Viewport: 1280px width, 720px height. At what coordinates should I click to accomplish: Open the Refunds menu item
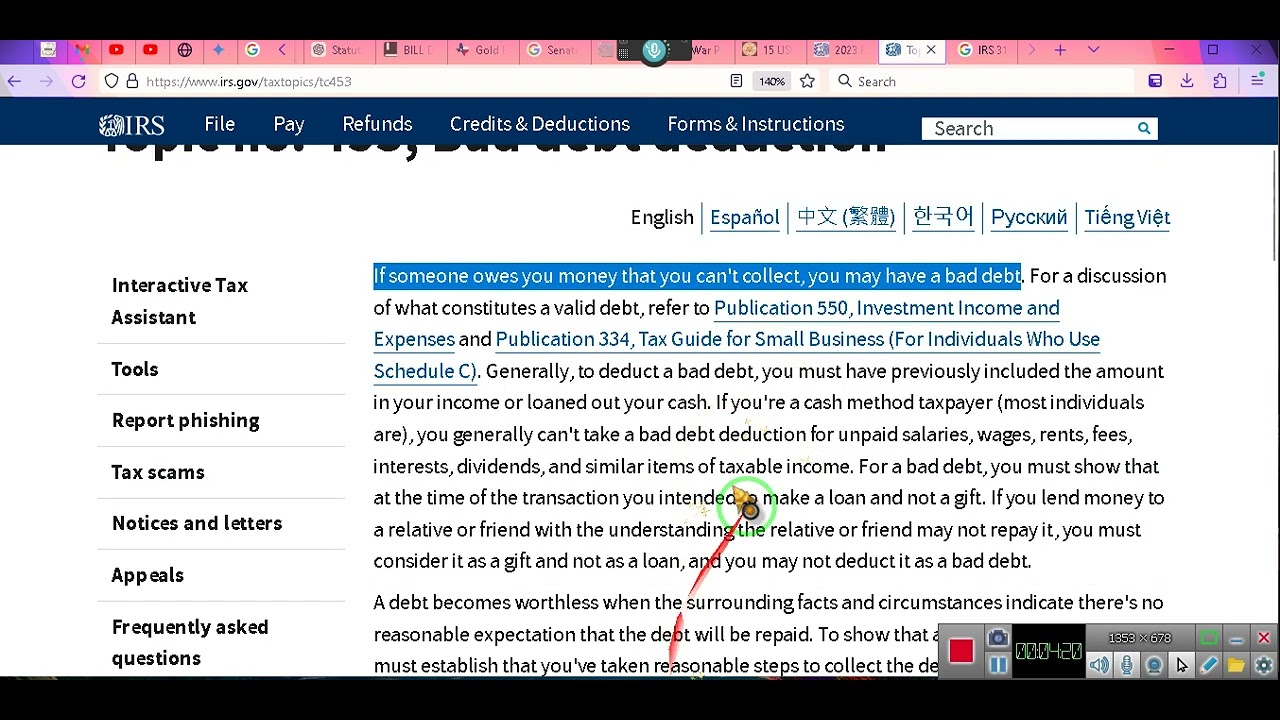pos(377,124)
